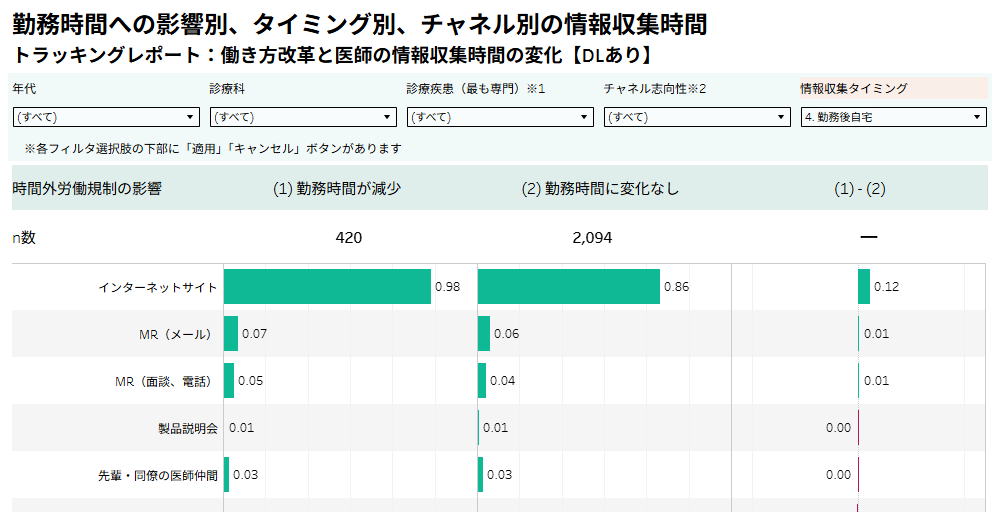Select the 先輩・同僚の医師仲間 row label
The image size is (996, 512).
[x=158, y=475]
